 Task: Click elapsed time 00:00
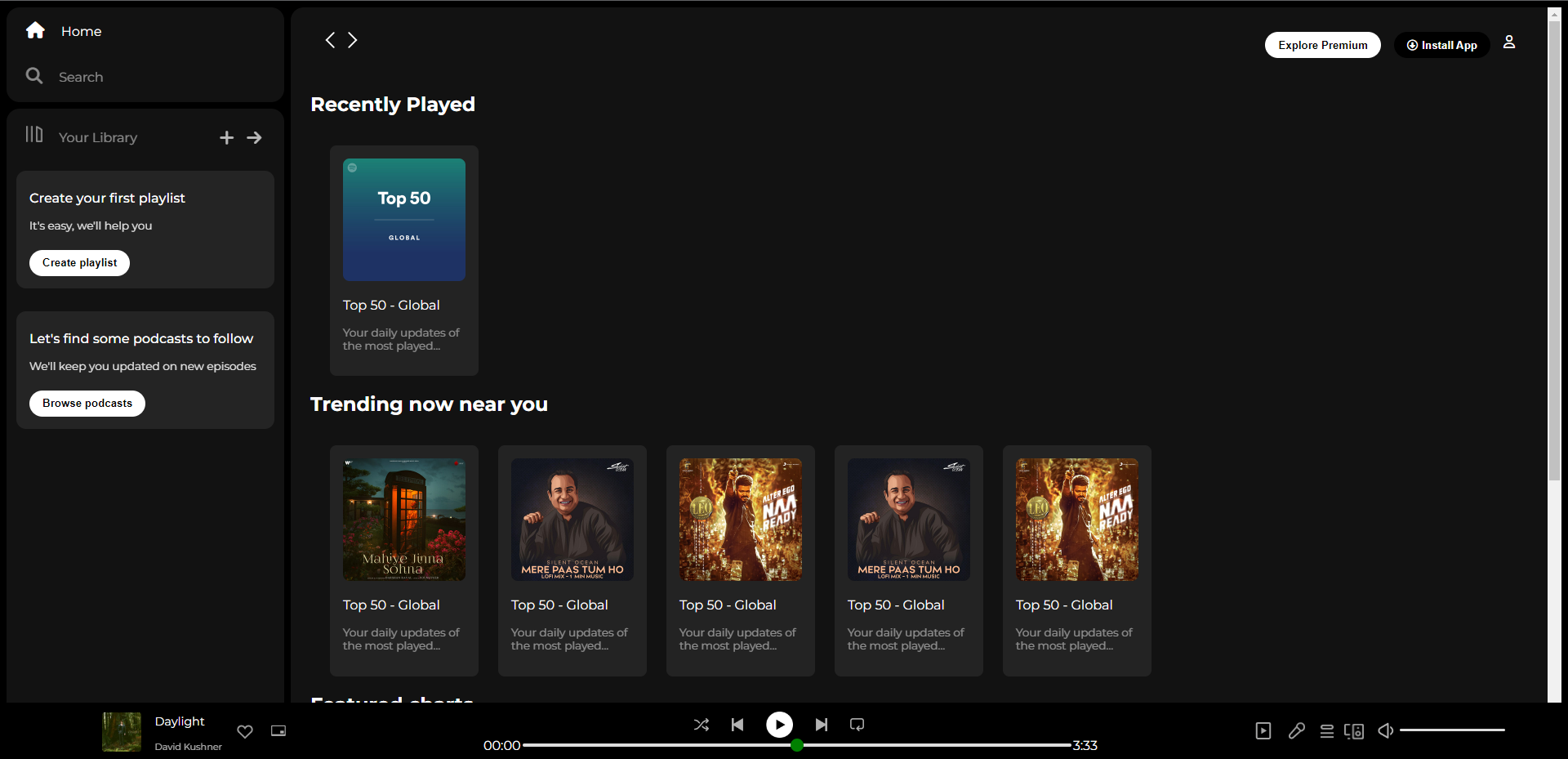pos(501,745)
